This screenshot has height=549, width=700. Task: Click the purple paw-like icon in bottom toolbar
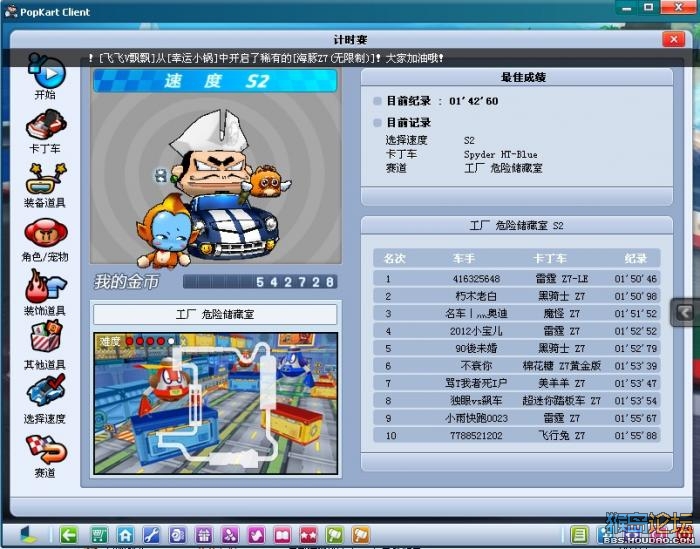[x=230, y=535]
